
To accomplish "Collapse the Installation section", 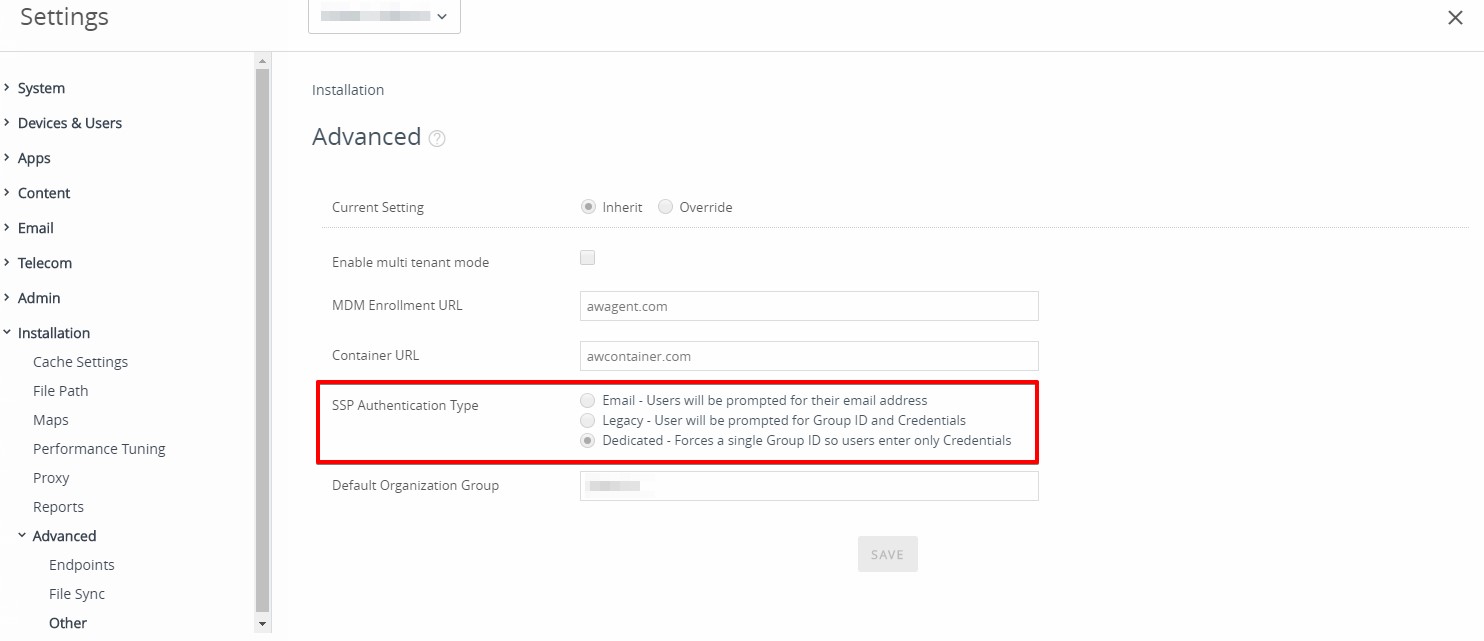I will (x=53, y=333).
